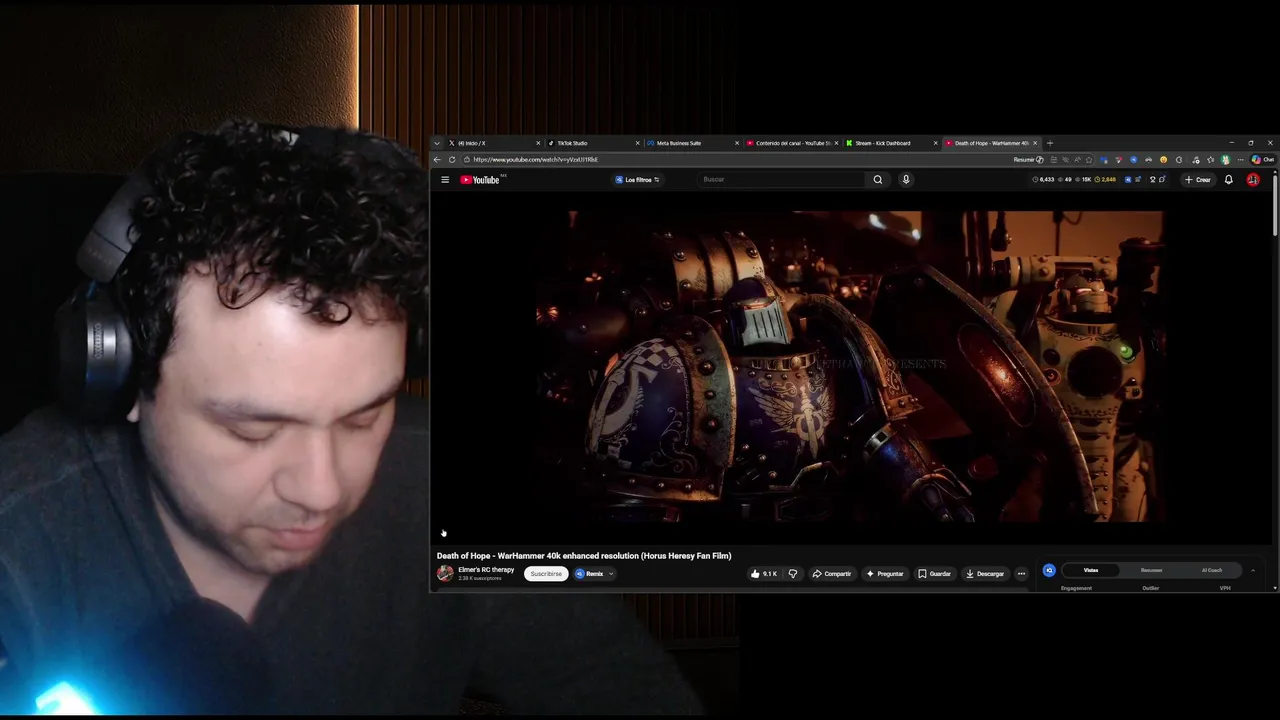Start voice search with the microphone icon
This screenshot has width=1280, height=720.
coord(906,180)
